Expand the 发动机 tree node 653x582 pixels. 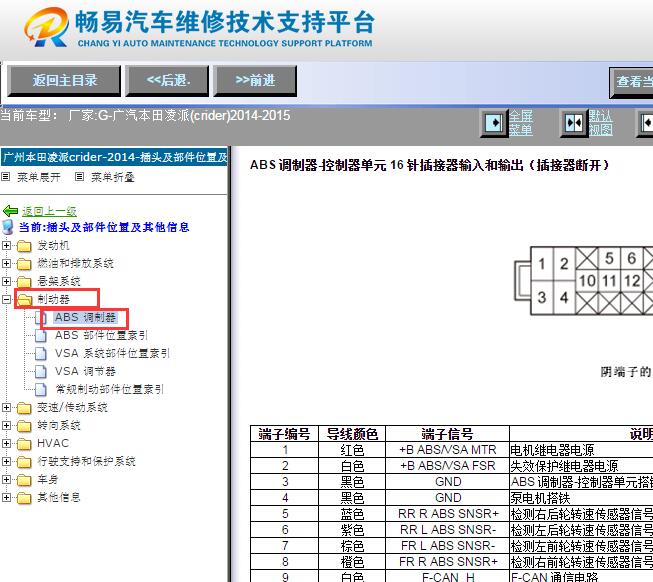click(x=6, y=245)
